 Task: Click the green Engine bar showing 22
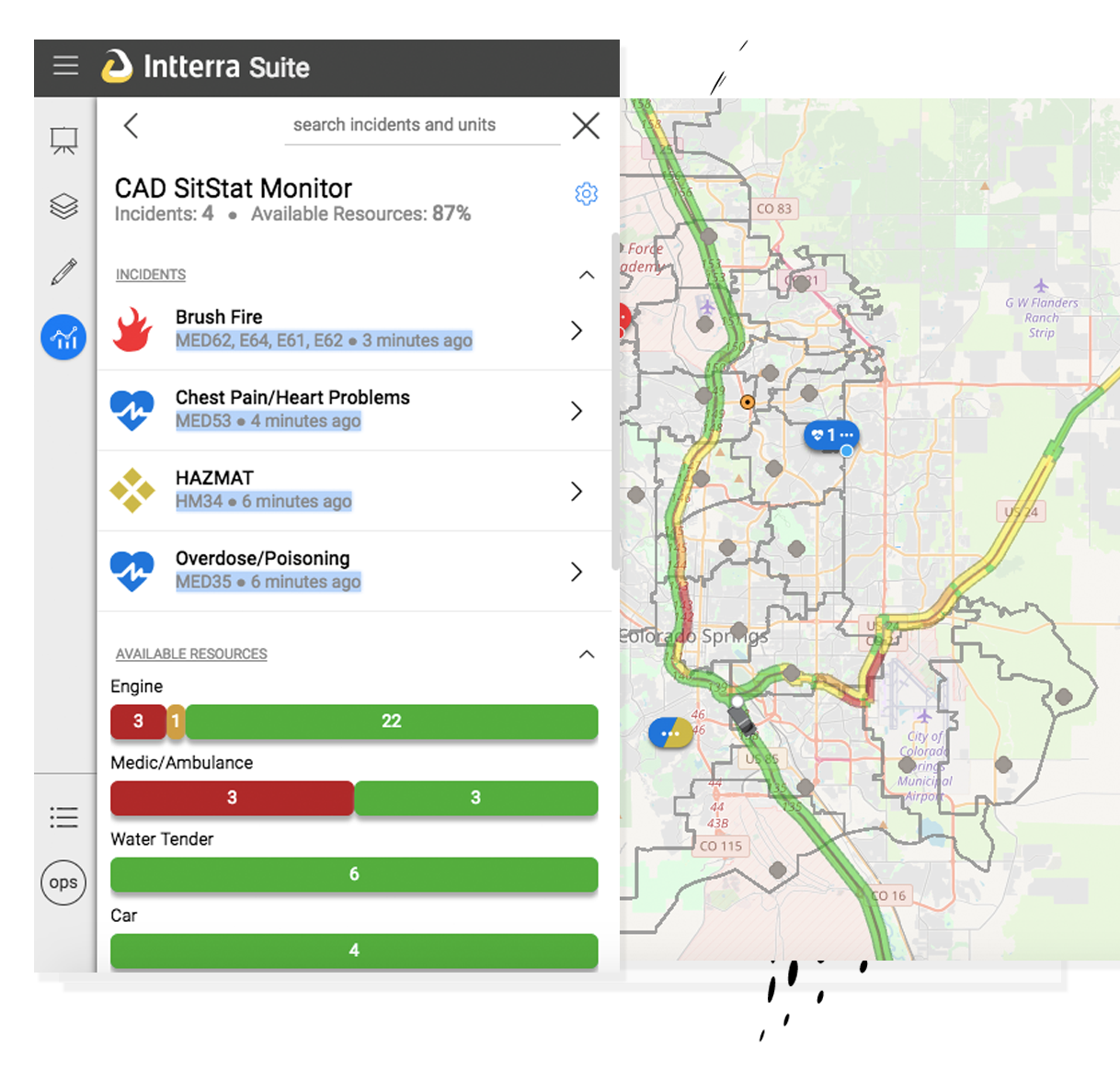pos(392,722)
